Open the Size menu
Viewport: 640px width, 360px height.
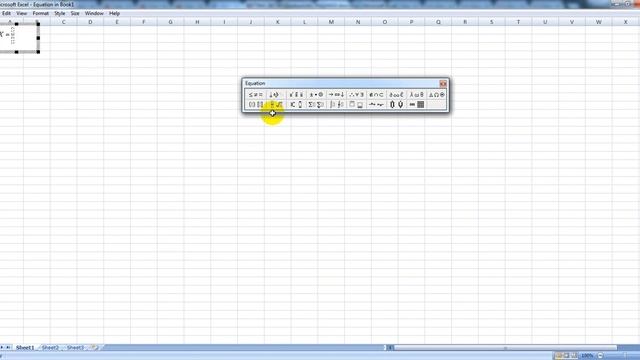click(x=75, y=13)
